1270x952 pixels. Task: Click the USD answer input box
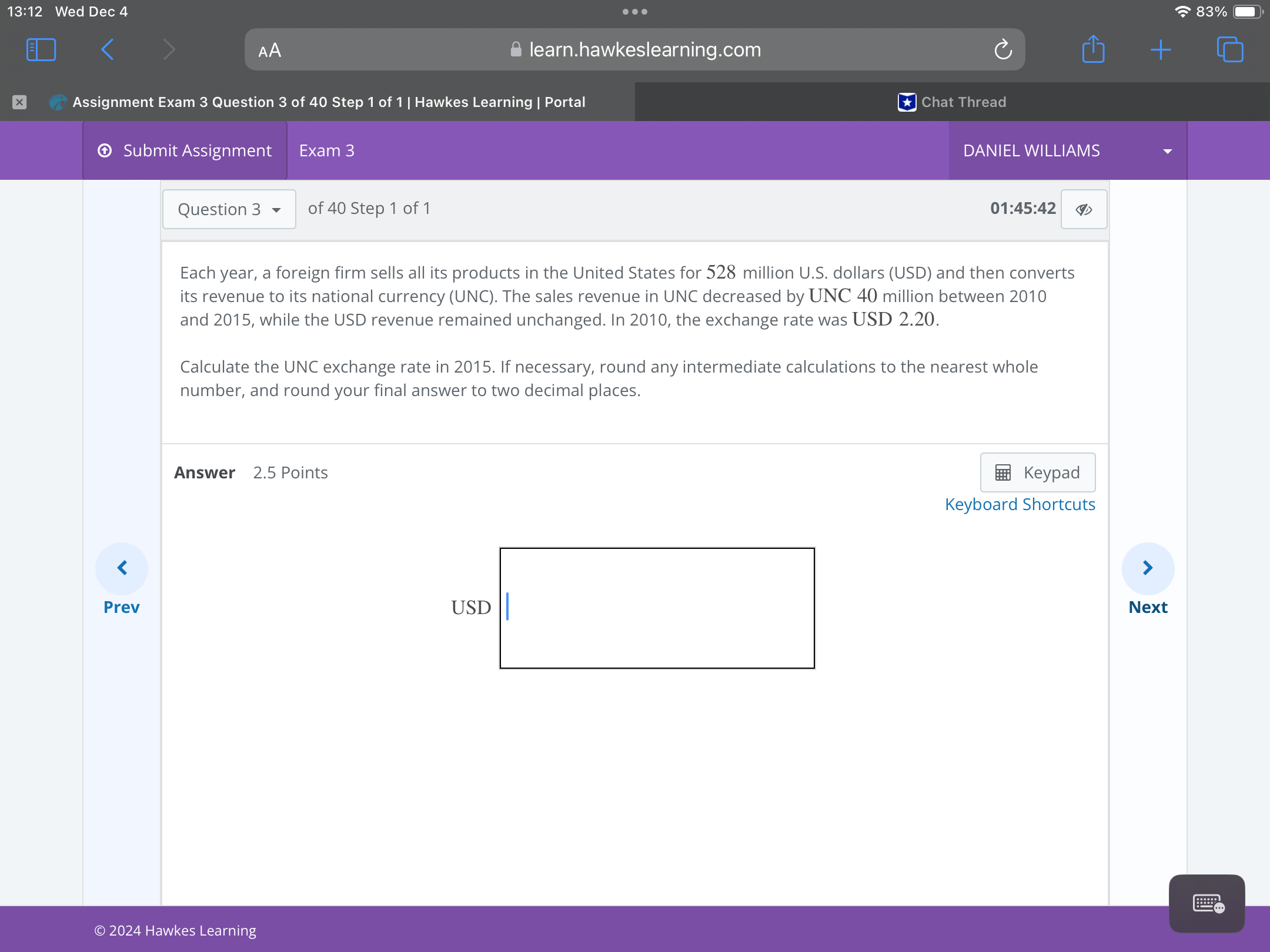pyautogui.click(x=657, y=608)
